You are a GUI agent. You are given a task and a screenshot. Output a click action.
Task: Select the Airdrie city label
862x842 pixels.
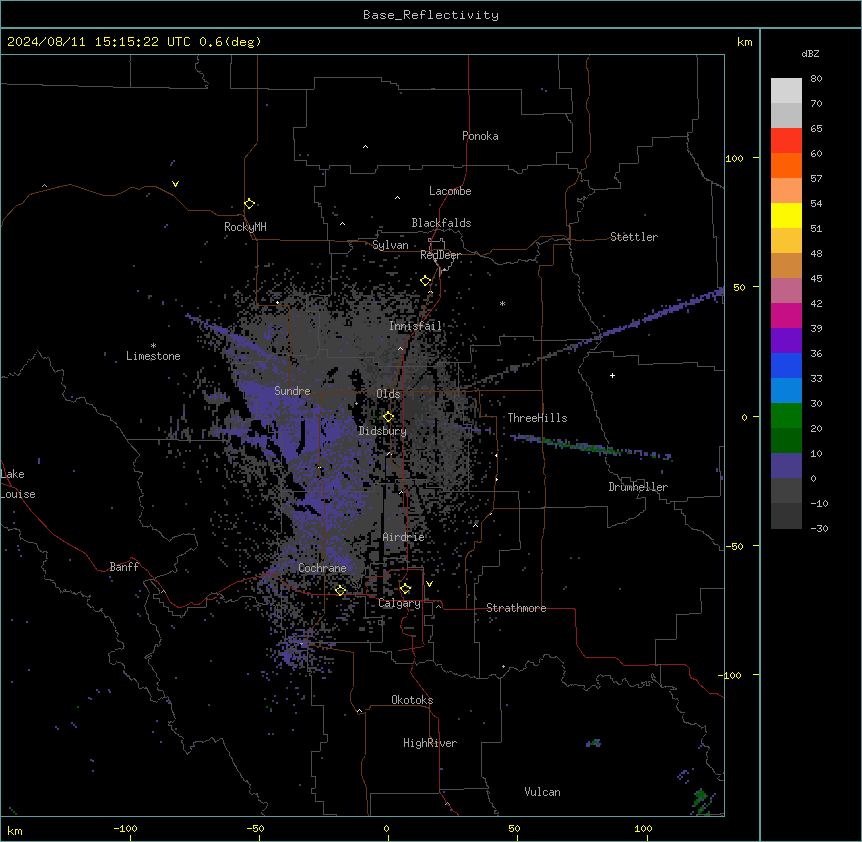coord(404,537)
